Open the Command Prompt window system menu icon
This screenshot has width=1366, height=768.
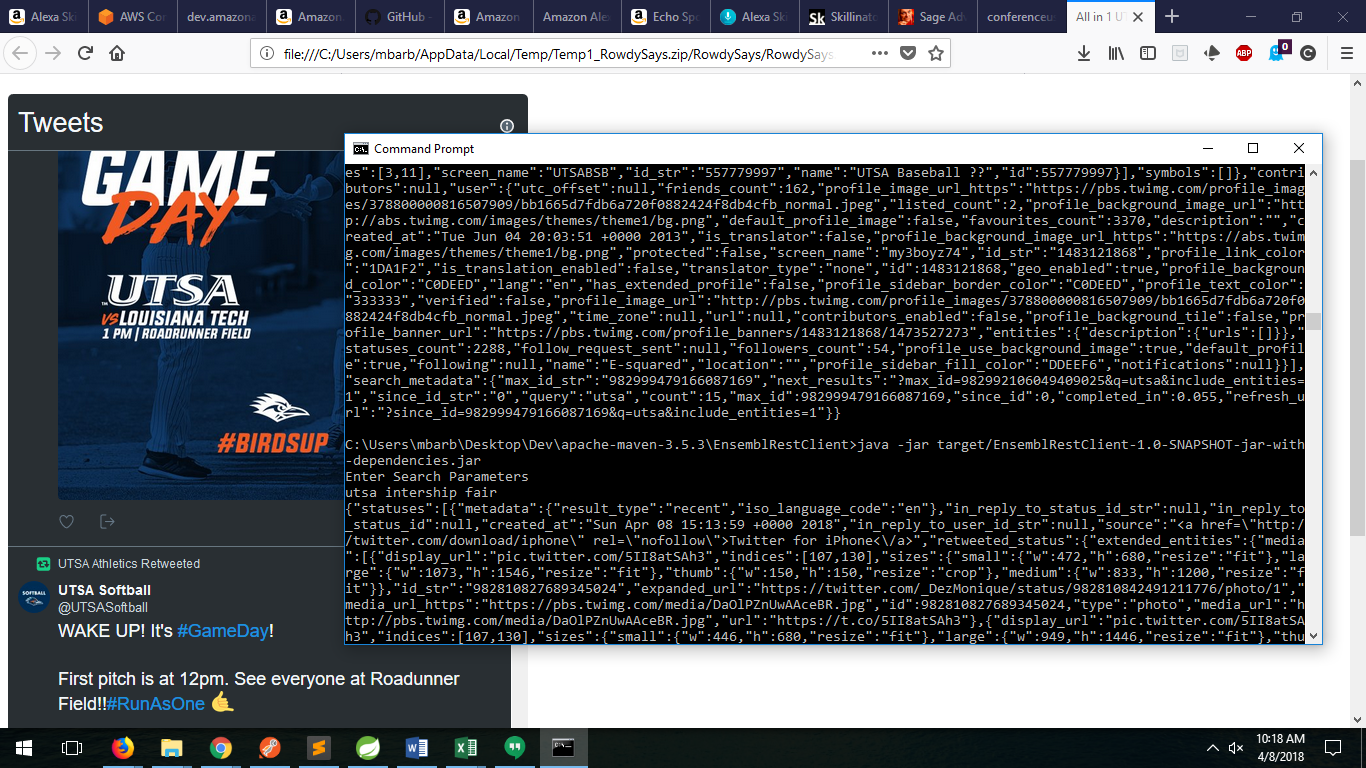click(360, 148)
